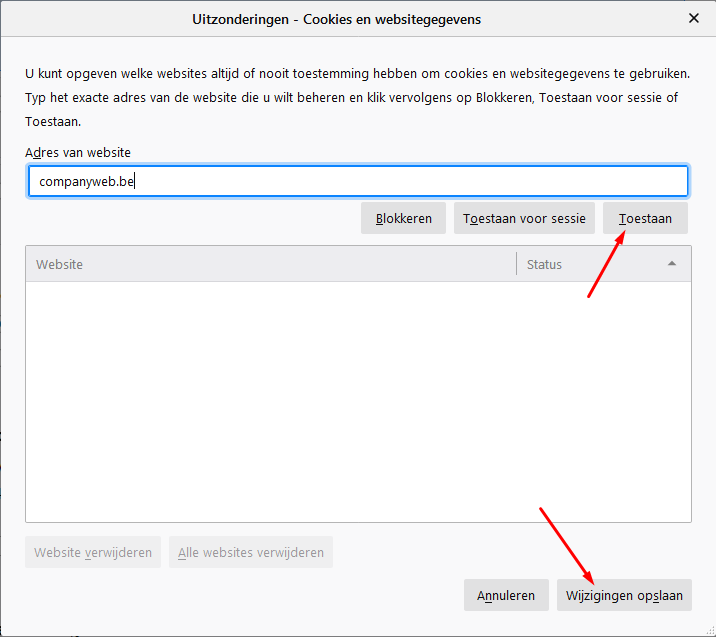Click the Website verwijderen button
The width and height of the screenshot is (716, 637).
point(93,552)
